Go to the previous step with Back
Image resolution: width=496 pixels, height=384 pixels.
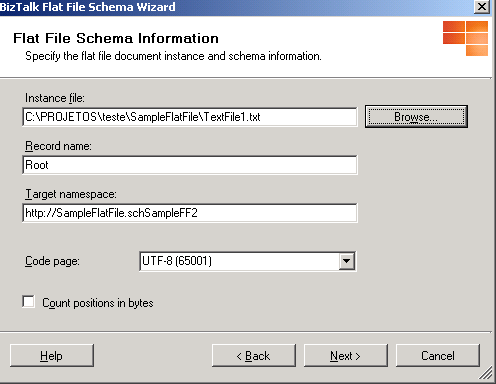pyautogui.click(x=253, y=356)
